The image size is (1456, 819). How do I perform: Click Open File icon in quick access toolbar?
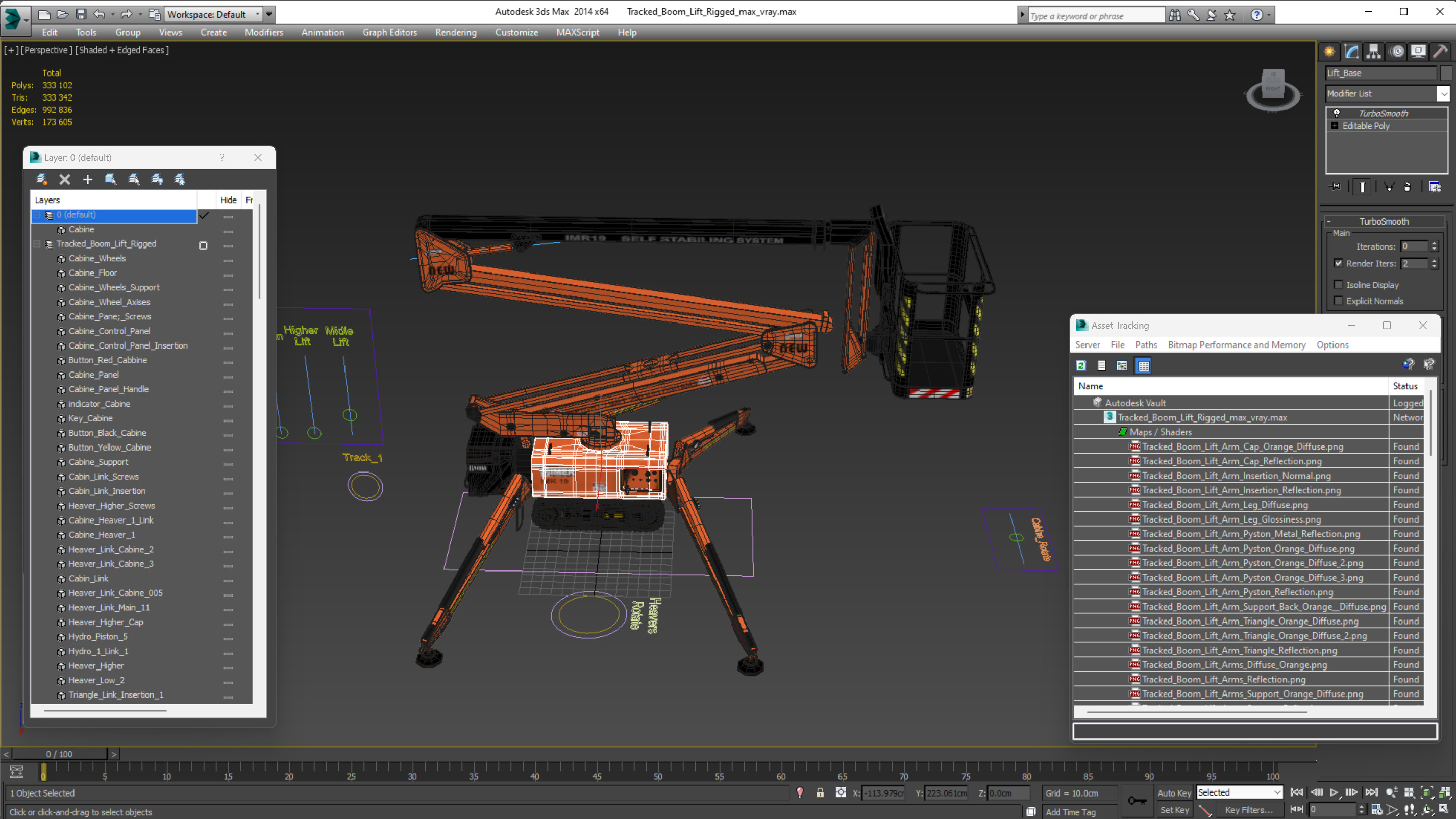[x=62, y=14]
